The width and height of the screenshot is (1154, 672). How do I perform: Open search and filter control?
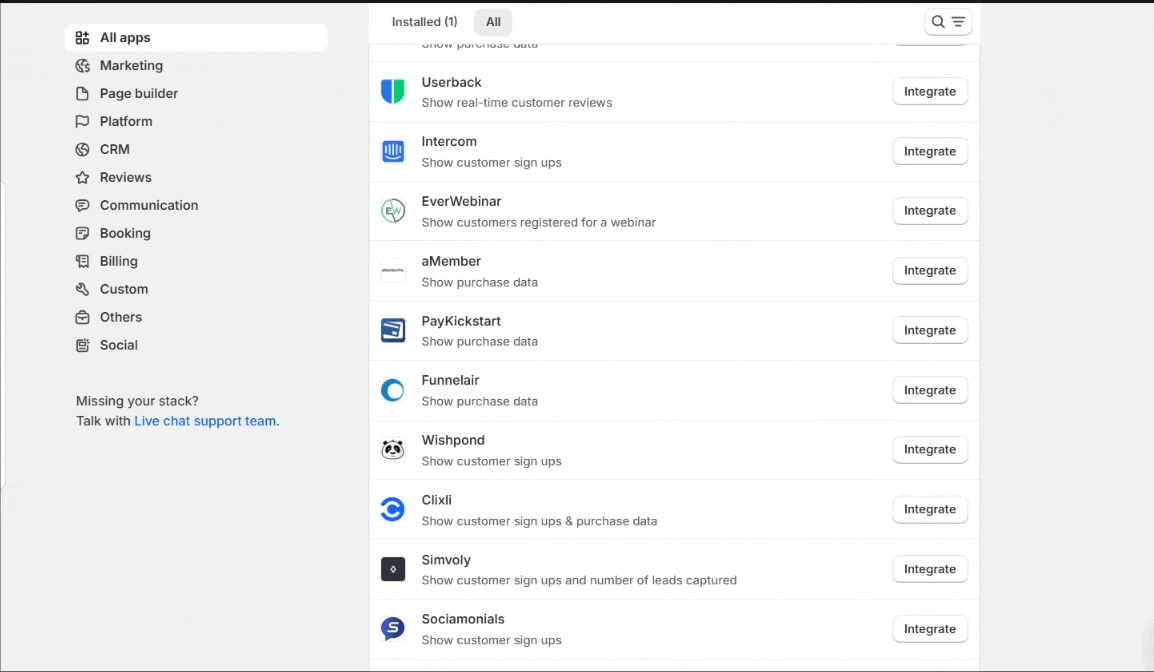point(947,22)
